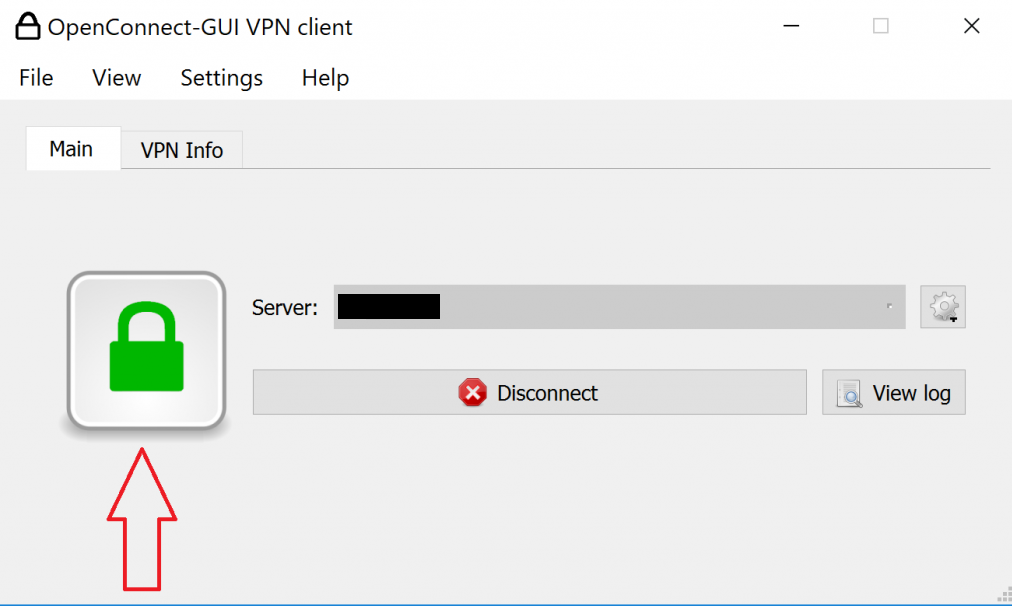The height and width of the screenshot is (606, 1012).
Task: Close the OpenConnect-GUI VPN client window
Action: (x=971, y=27)
